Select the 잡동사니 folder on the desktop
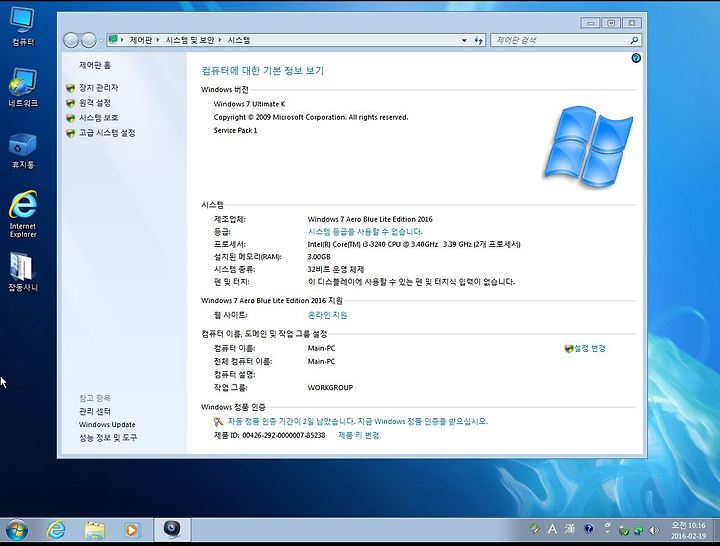Image resolution: width=720 pixels, height=546 pixels. pos(22,272)
